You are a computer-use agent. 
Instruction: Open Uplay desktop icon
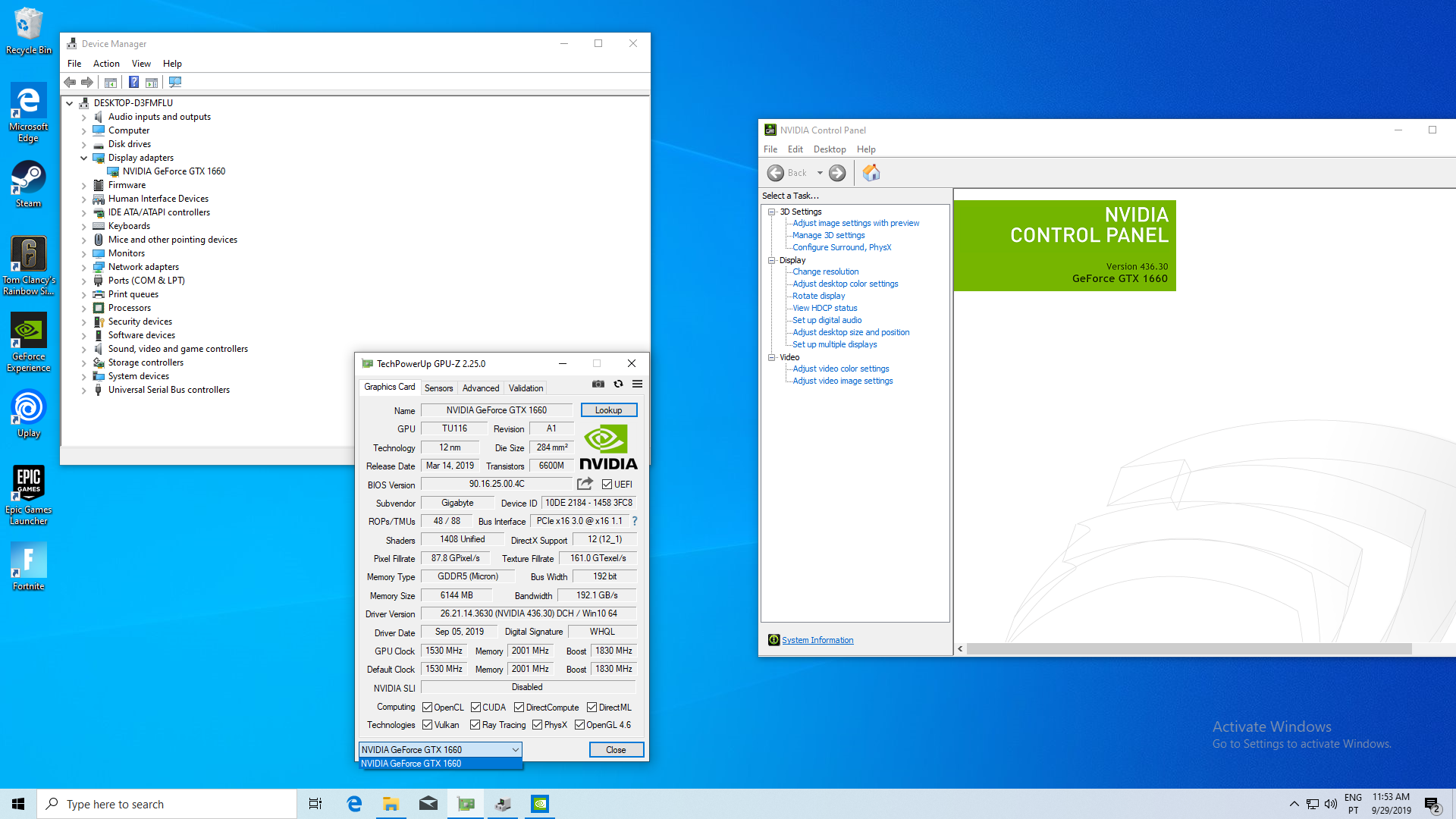point(29,414)
